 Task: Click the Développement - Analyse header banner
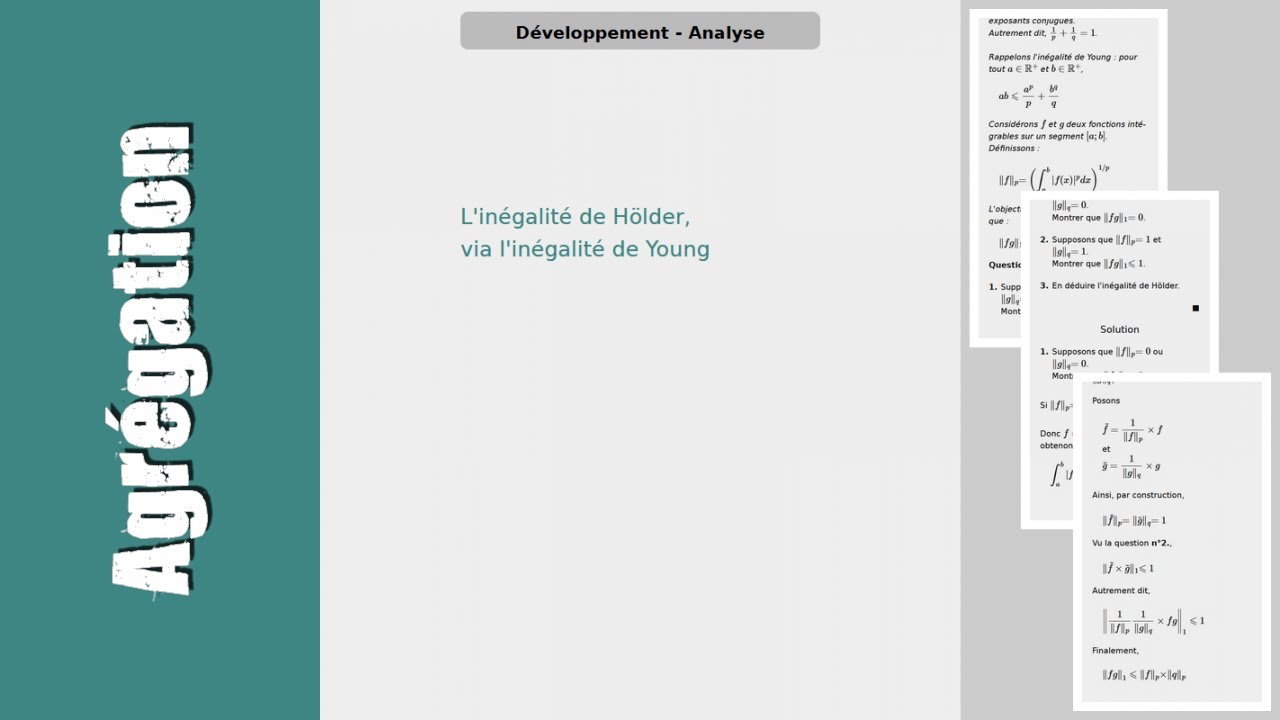pyautogui.click(x=640, y=32)
